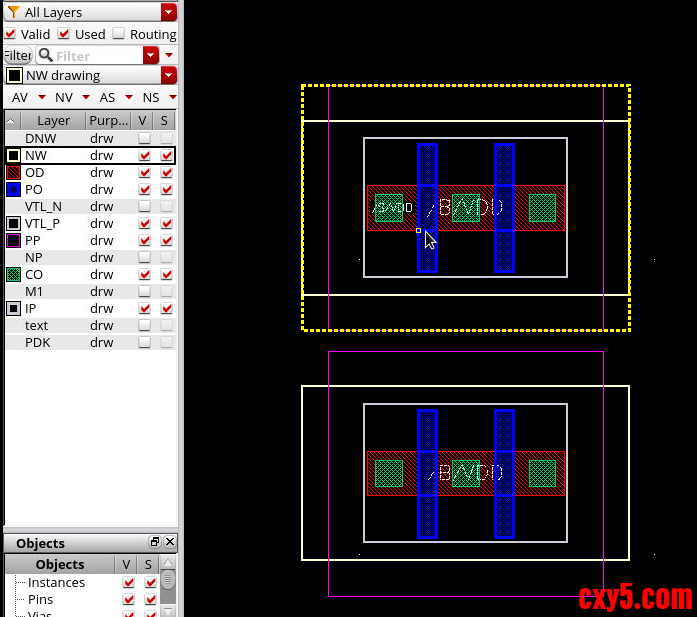Click the NS button

(x=151, y=97)
